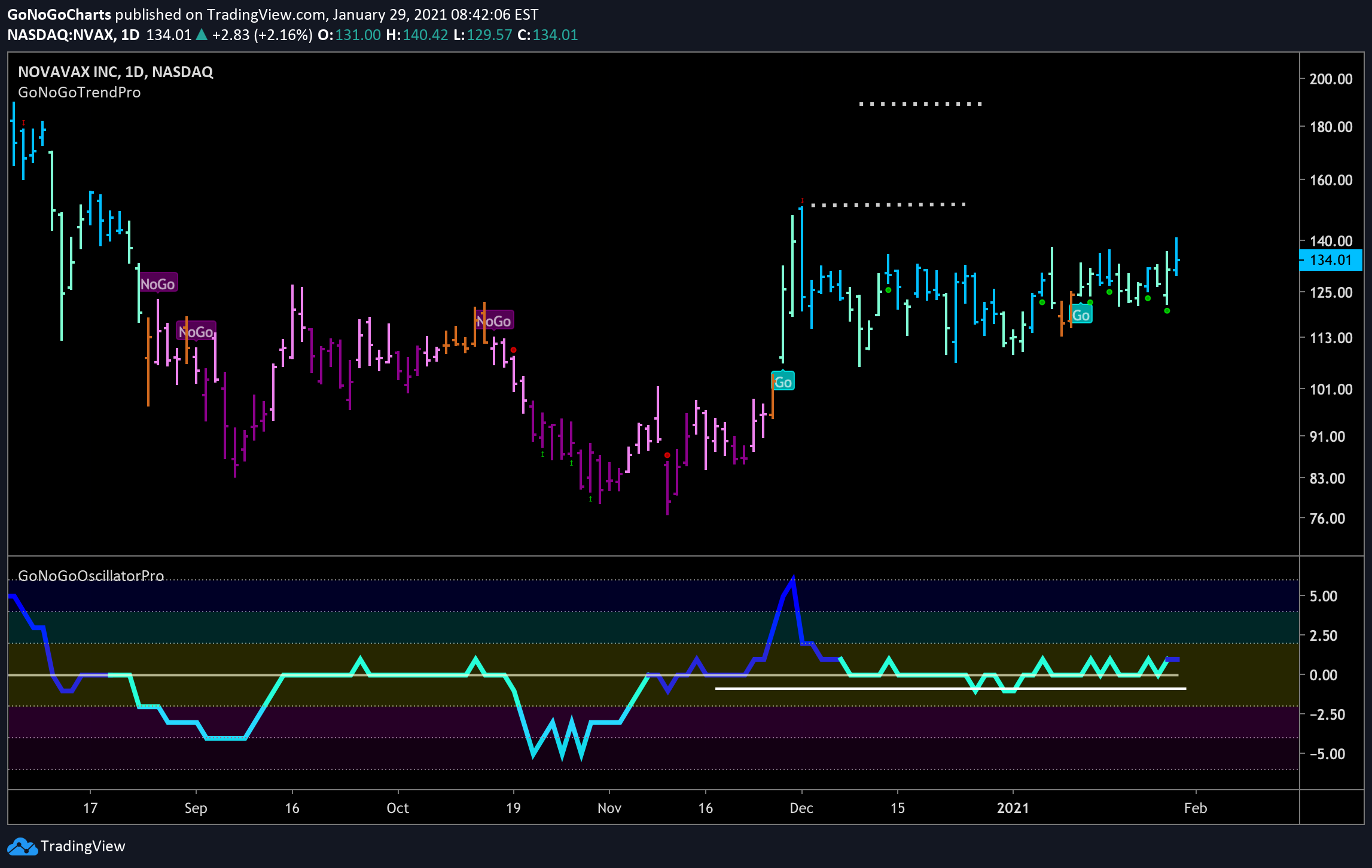
Task: Click the 180.00 price axis label
Action: pyautogui.click(x=1331, y=127)
